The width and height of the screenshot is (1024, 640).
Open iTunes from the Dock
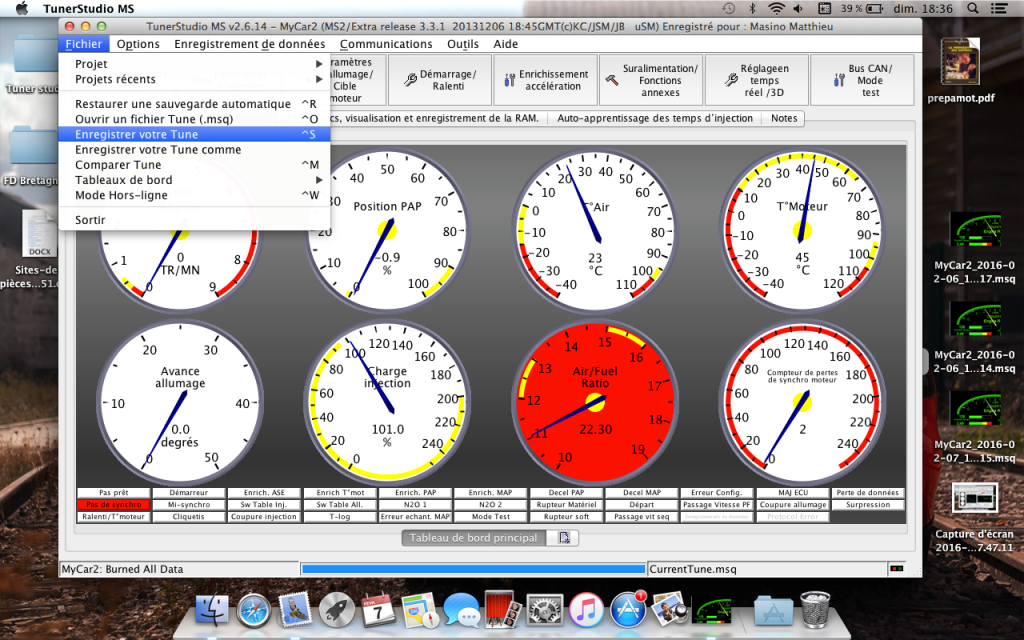(586, 610)
